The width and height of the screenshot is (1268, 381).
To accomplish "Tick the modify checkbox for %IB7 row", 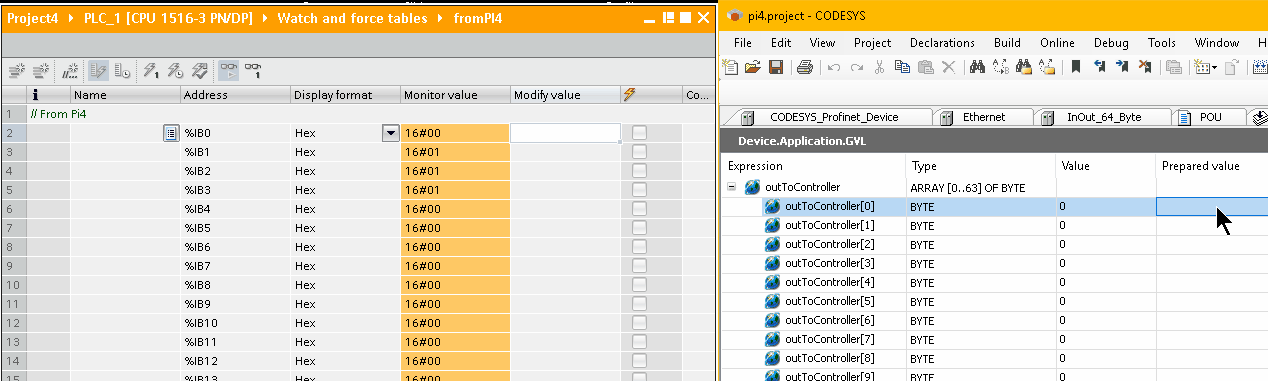I will [640, 266].
